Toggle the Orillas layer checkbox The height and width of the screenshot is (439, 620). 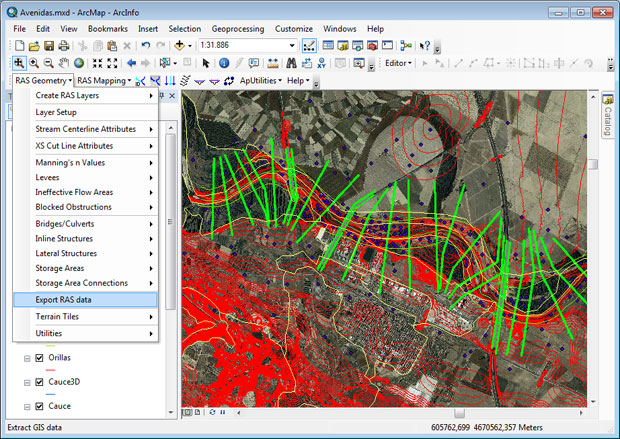[39, 358]
